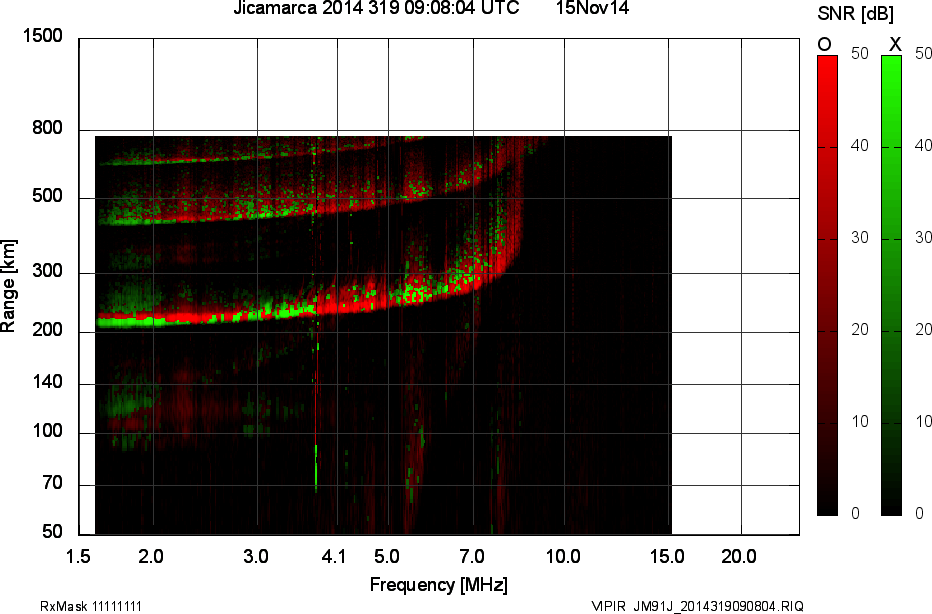Click the 'X' label above green bar
Viewport: 932px width, 614px height.
click(x=895, y=44)
